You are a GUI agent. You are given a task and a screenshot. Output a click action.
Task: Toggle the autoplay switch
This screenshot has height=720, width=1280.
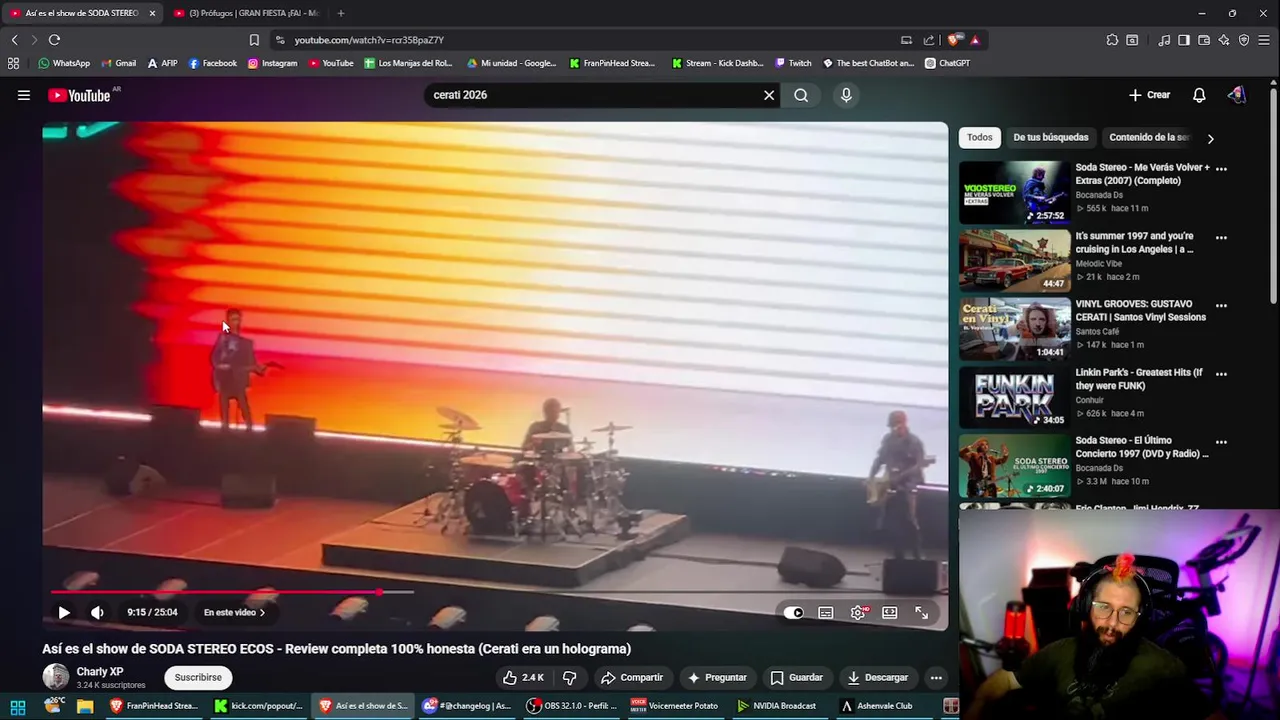pyautogui.click(x=793, y=612)
